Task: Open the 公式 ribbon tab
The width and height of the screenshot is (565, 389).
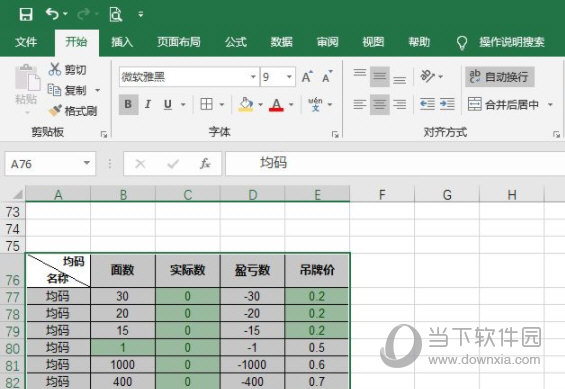Action: [236, 42]
